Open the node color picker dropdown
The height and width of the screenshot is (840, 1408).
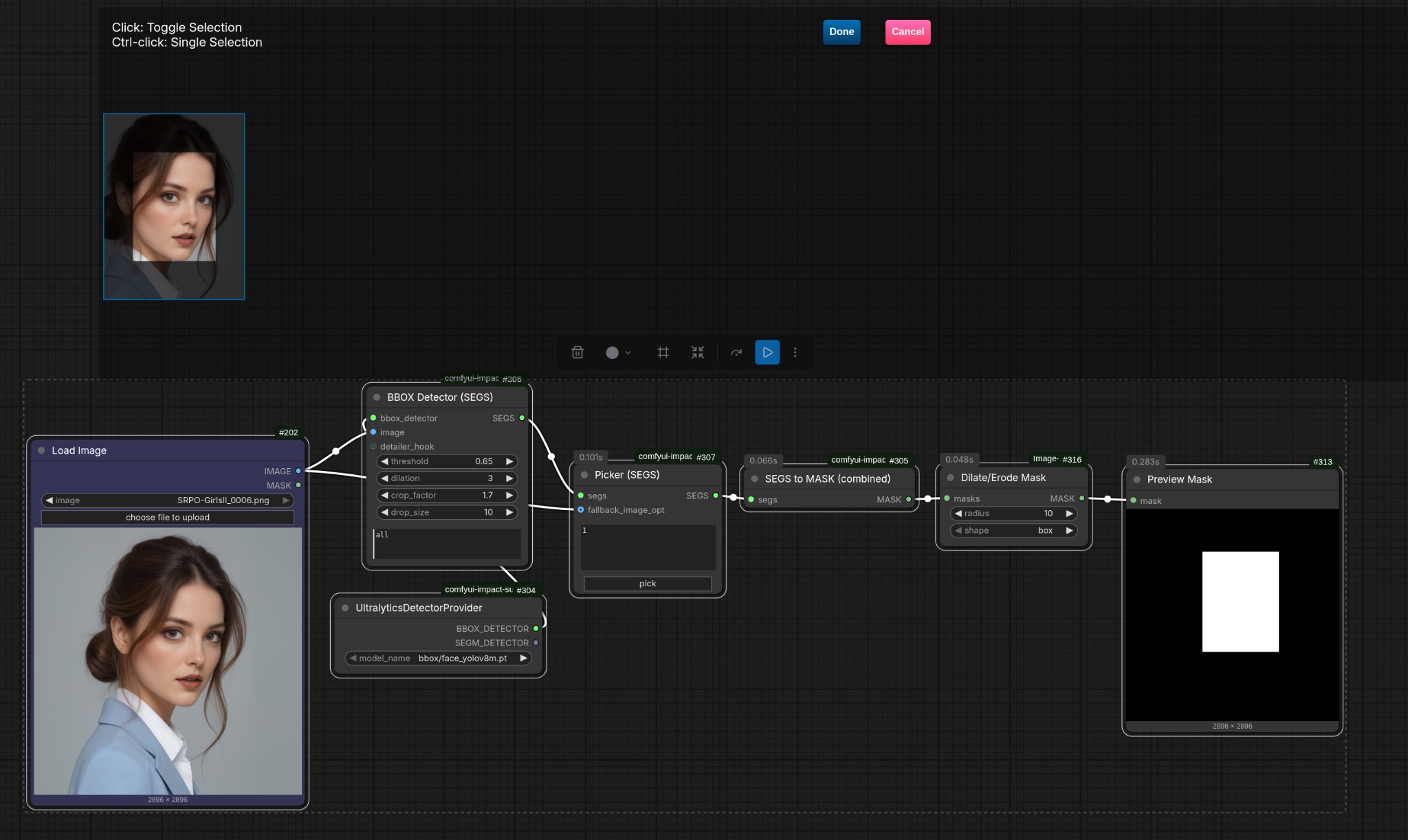tap(617, 353)
